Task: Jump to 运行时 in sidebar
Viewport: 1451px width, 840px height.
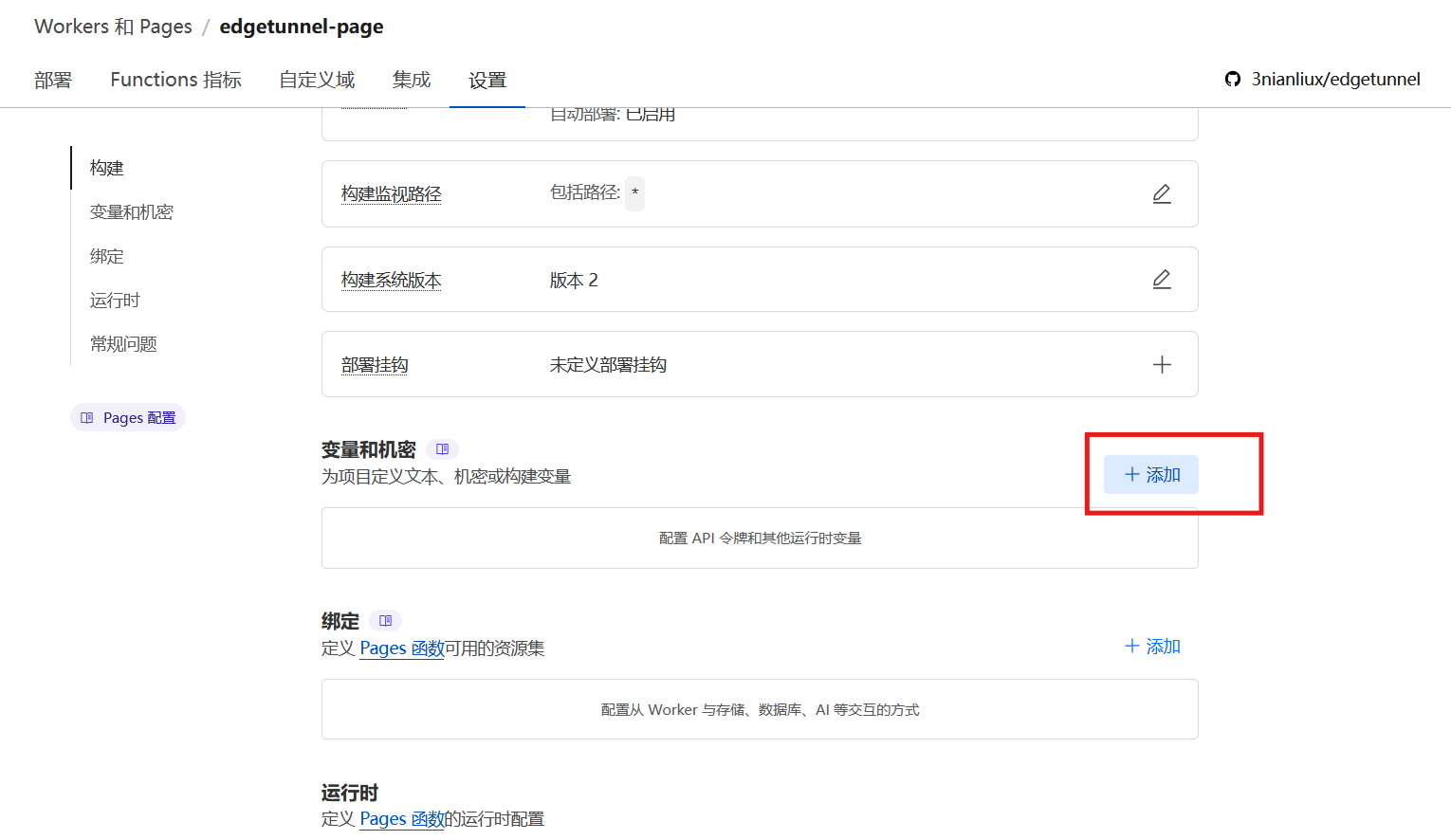Action: [x=115, y=301]
